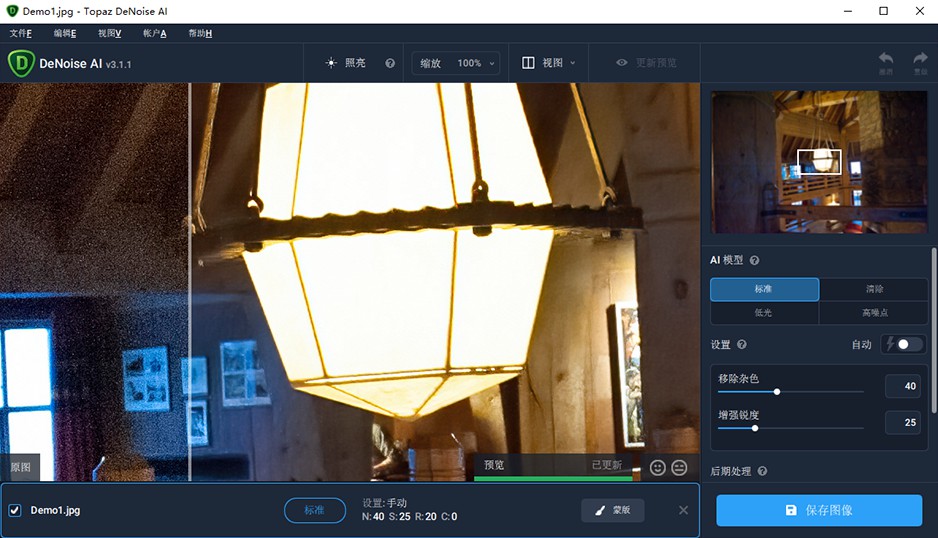The height and width of the screenshot is (538, 938).
Task: Click the navigator thumbnail preview
Action: click(x=819, y=162)
